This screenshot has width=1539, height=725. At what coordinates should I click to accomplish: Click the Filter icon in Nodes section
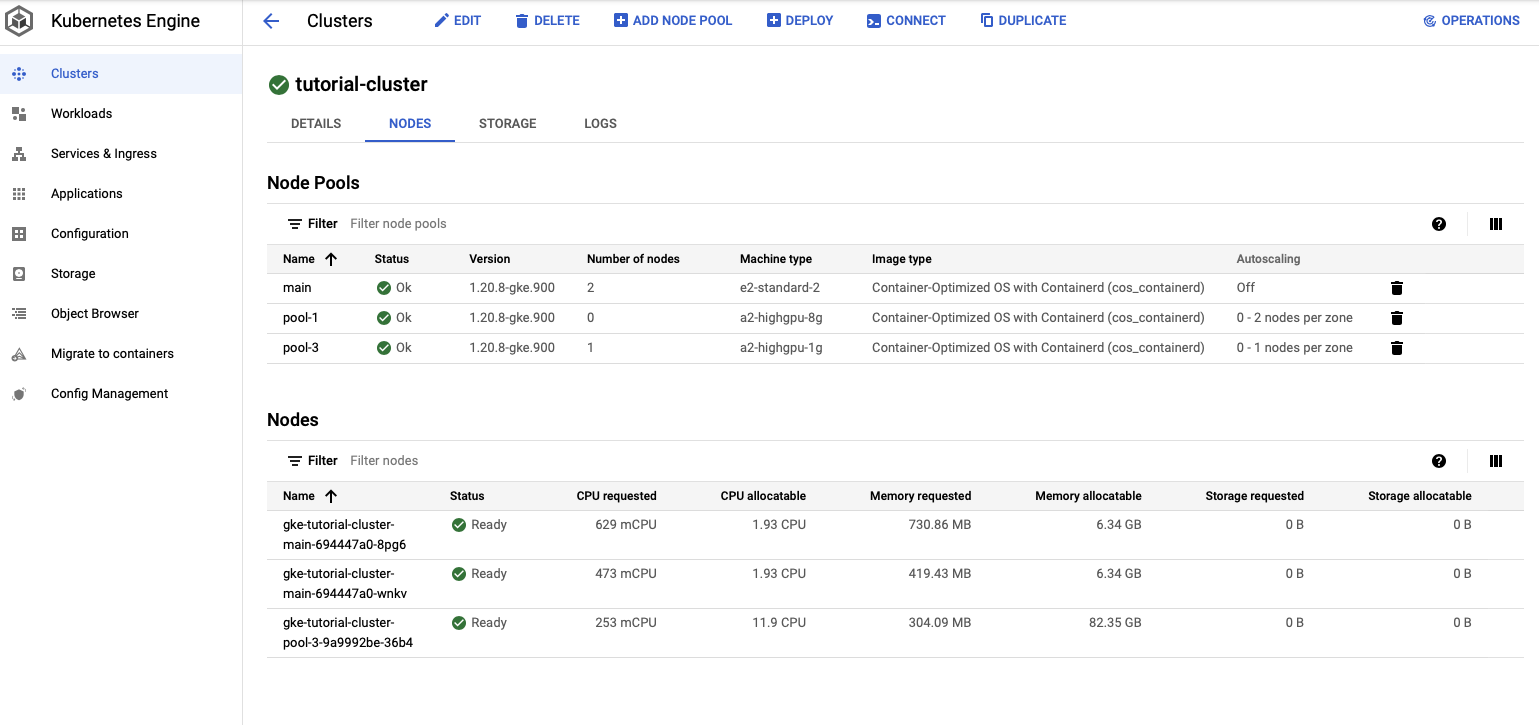(295, 461)
